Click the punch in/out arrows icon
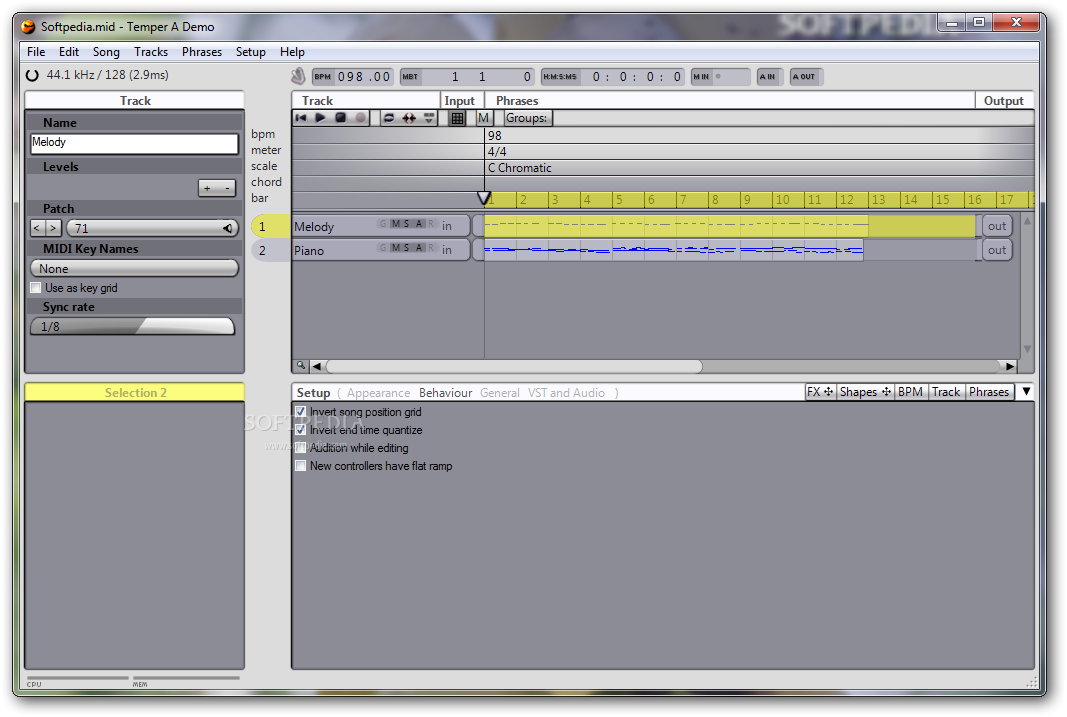Image resolution: width=1067 pixels, height=717 pixels. 409,118
